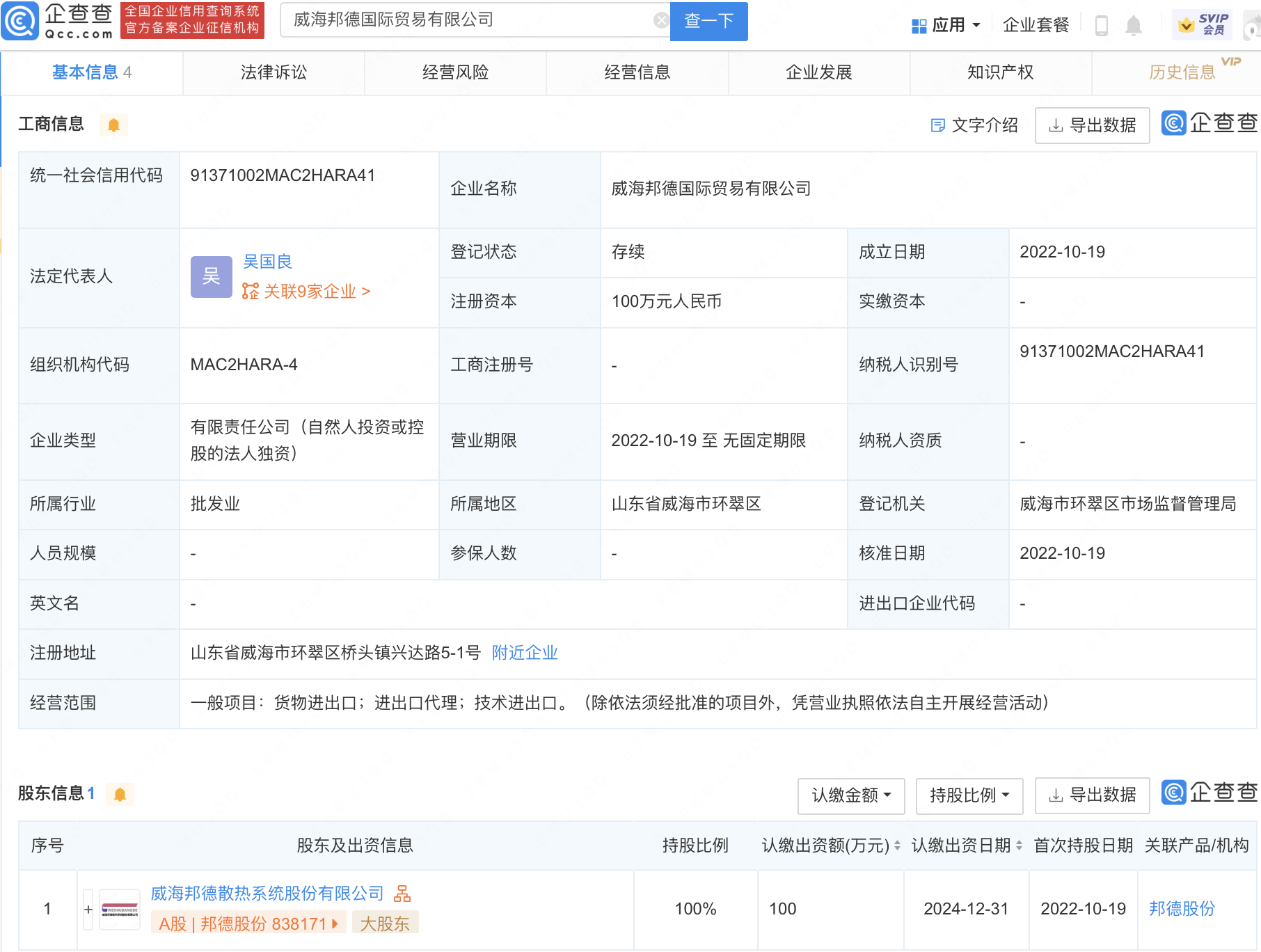Open 关联9家企业 related companies link

[x=306, y=292]
